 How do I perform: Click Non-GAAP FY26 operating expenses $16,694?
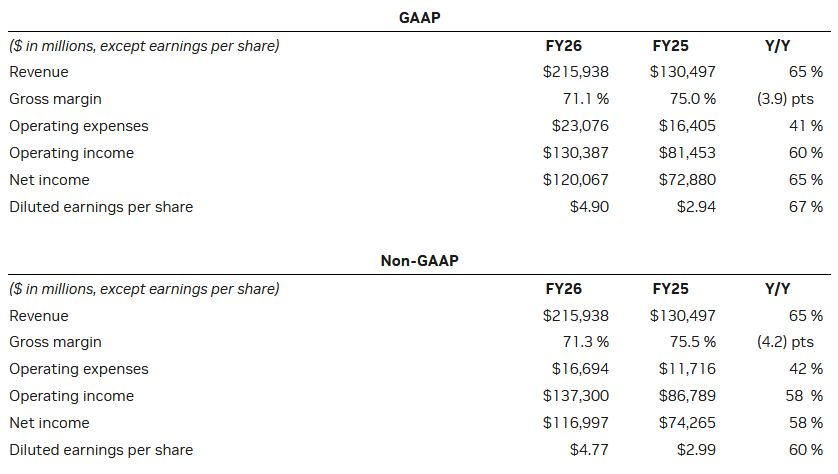tap(580, 369)
